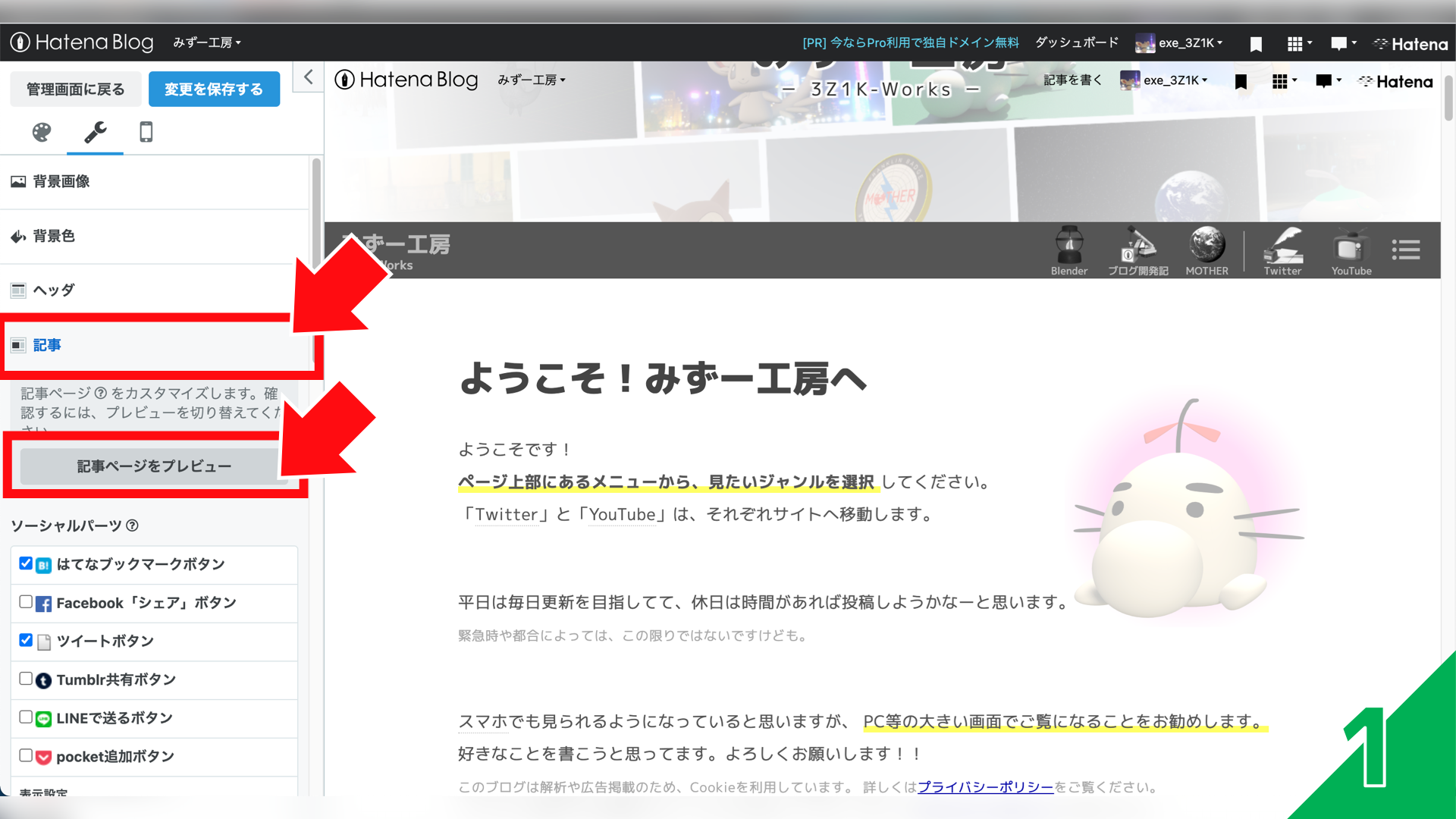Click the 背景画像 picture icon
1456x819 pixels.
point(18,181)
